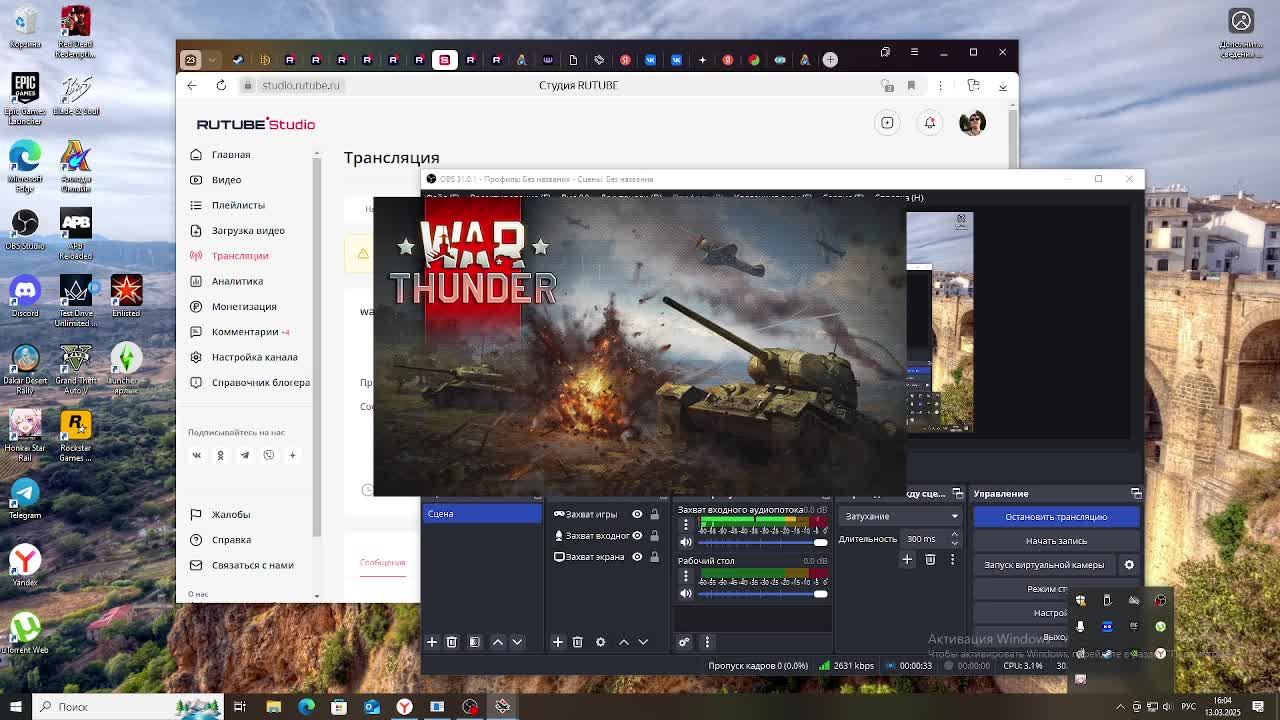Open audio mixer three-dot menu
The height and width of the screenshot is (720, 1280).
point(707,642)
